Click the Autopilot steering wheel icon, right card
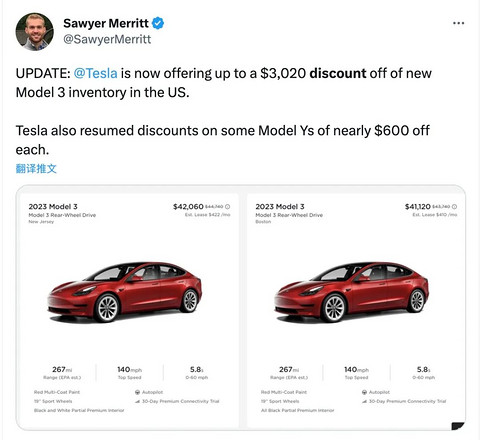This screenshot has height=440, width=480. (x=364, y=392)
